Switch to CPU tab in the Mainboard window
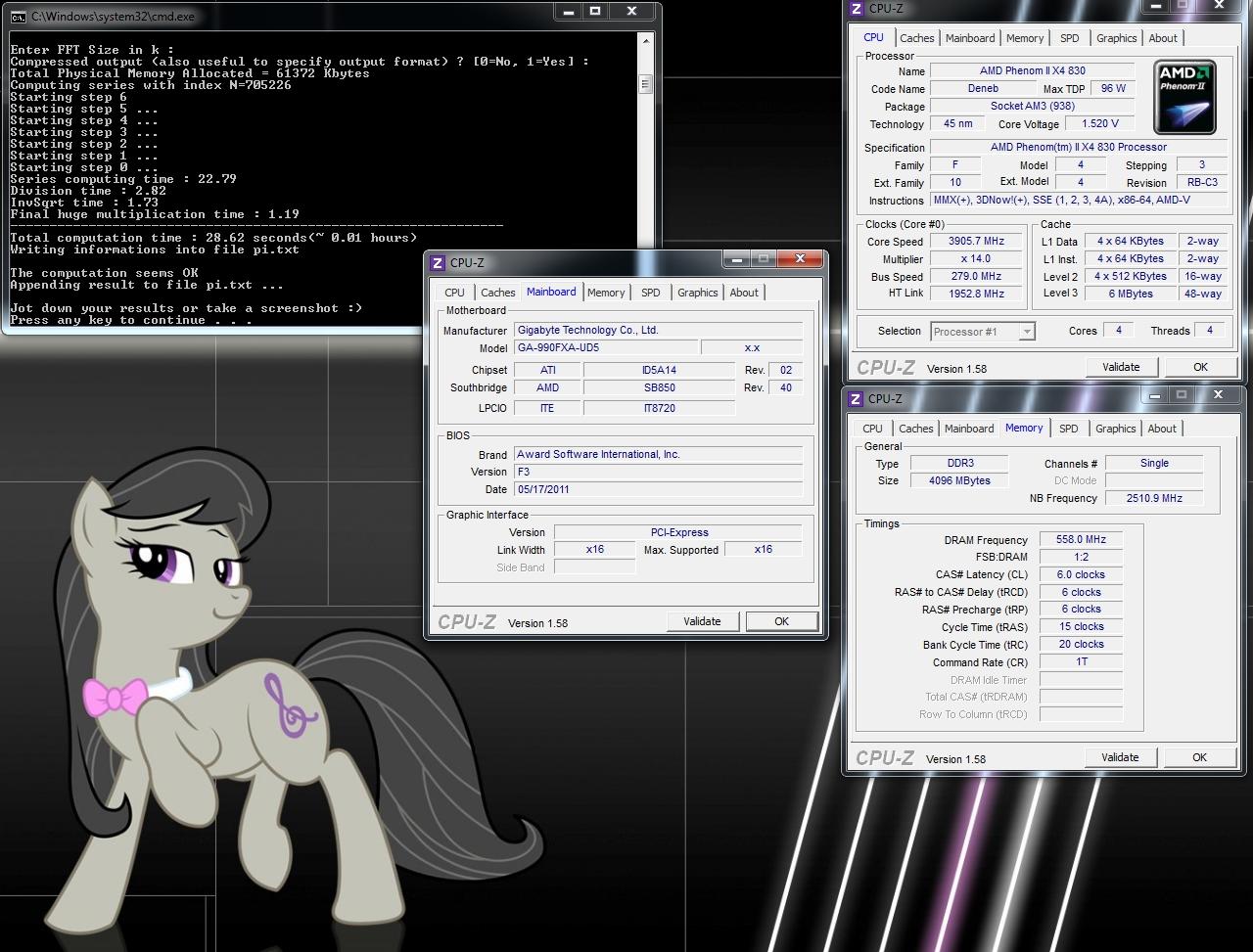The image size is (1253, 952). [454, 293]
